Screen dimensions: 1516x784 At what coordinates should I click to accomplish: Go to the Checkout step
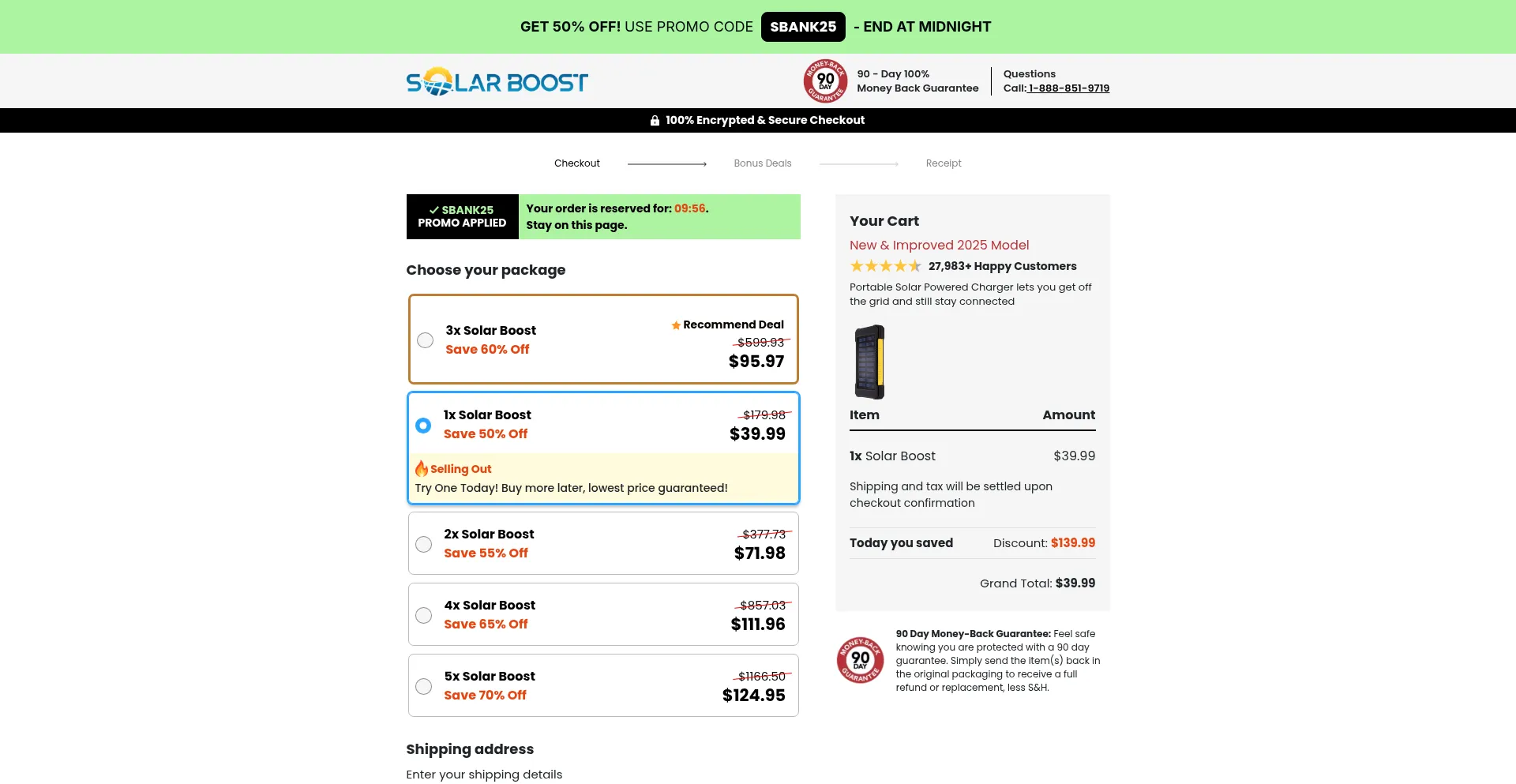pyautogui.click(x=577, y=163)
